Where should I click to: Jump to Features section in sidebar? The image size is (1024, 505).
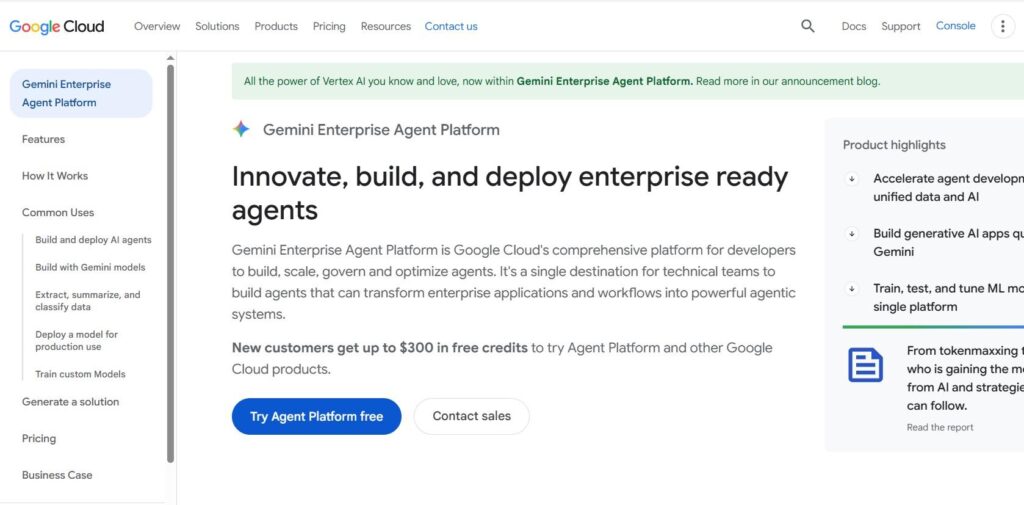(44, 139)
